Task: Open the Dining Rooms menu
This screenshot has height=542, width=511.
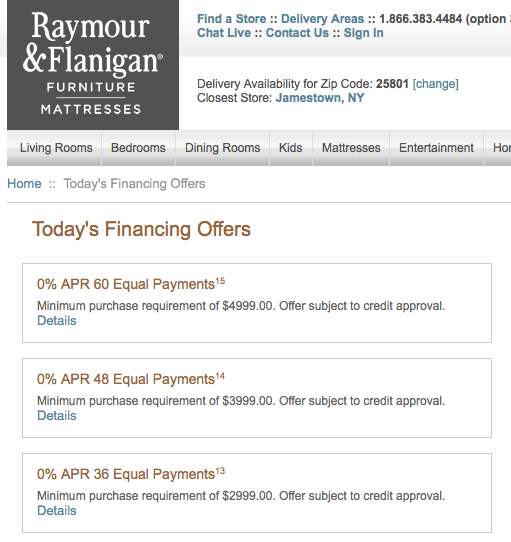Action: (x=223, y=148)
